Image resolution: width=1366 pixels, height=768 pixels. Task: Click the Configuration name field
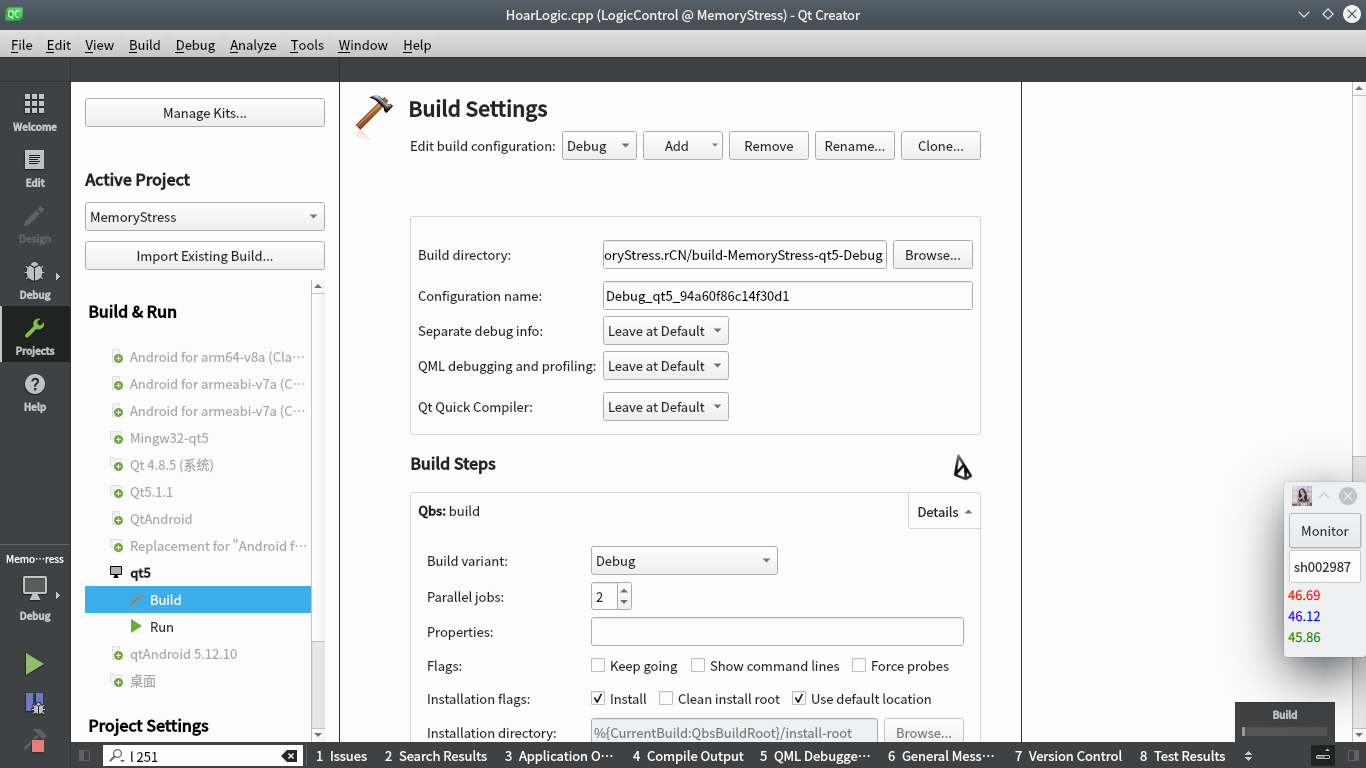(788, 296)
